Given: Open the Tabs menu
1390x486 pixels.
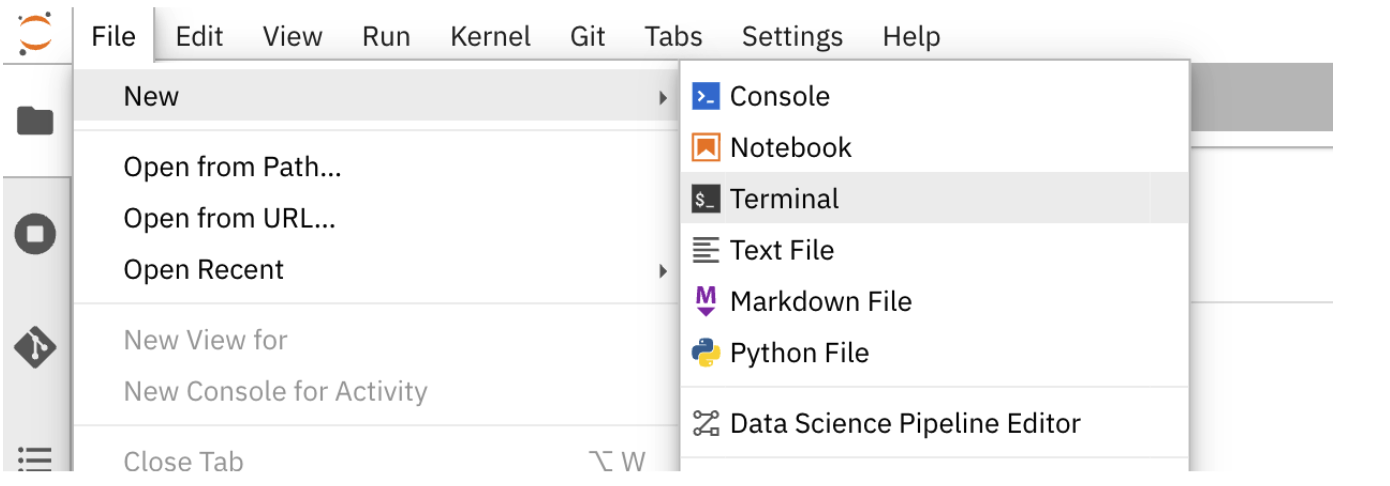Looking at the screenshot, I should tap(673, 37).
